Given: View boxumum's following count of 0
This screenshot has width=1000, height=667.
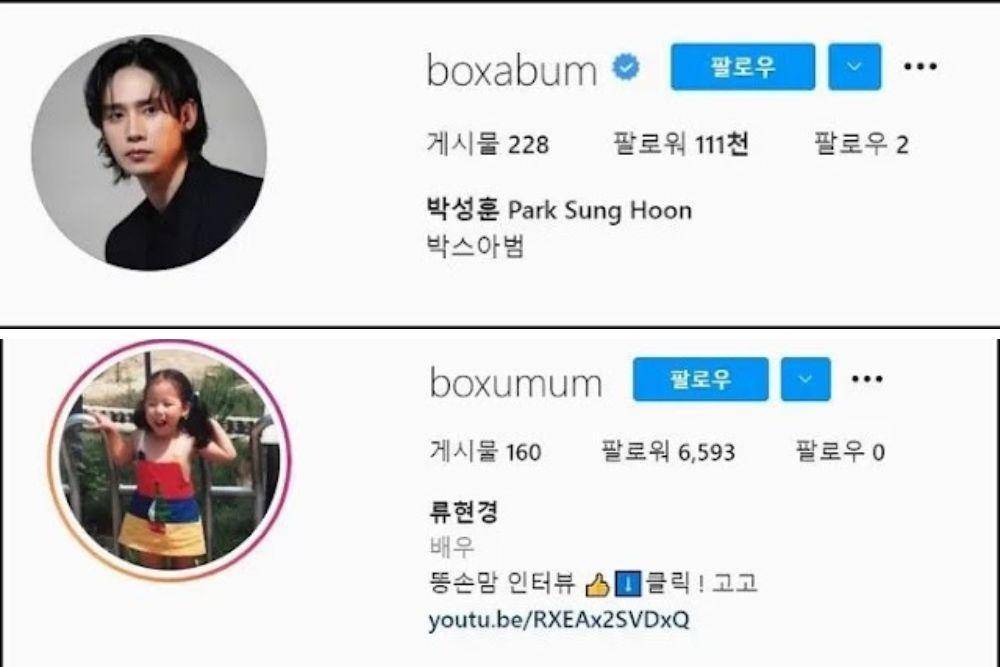Looking at the screenshot, I should click(x=840, y=452).
